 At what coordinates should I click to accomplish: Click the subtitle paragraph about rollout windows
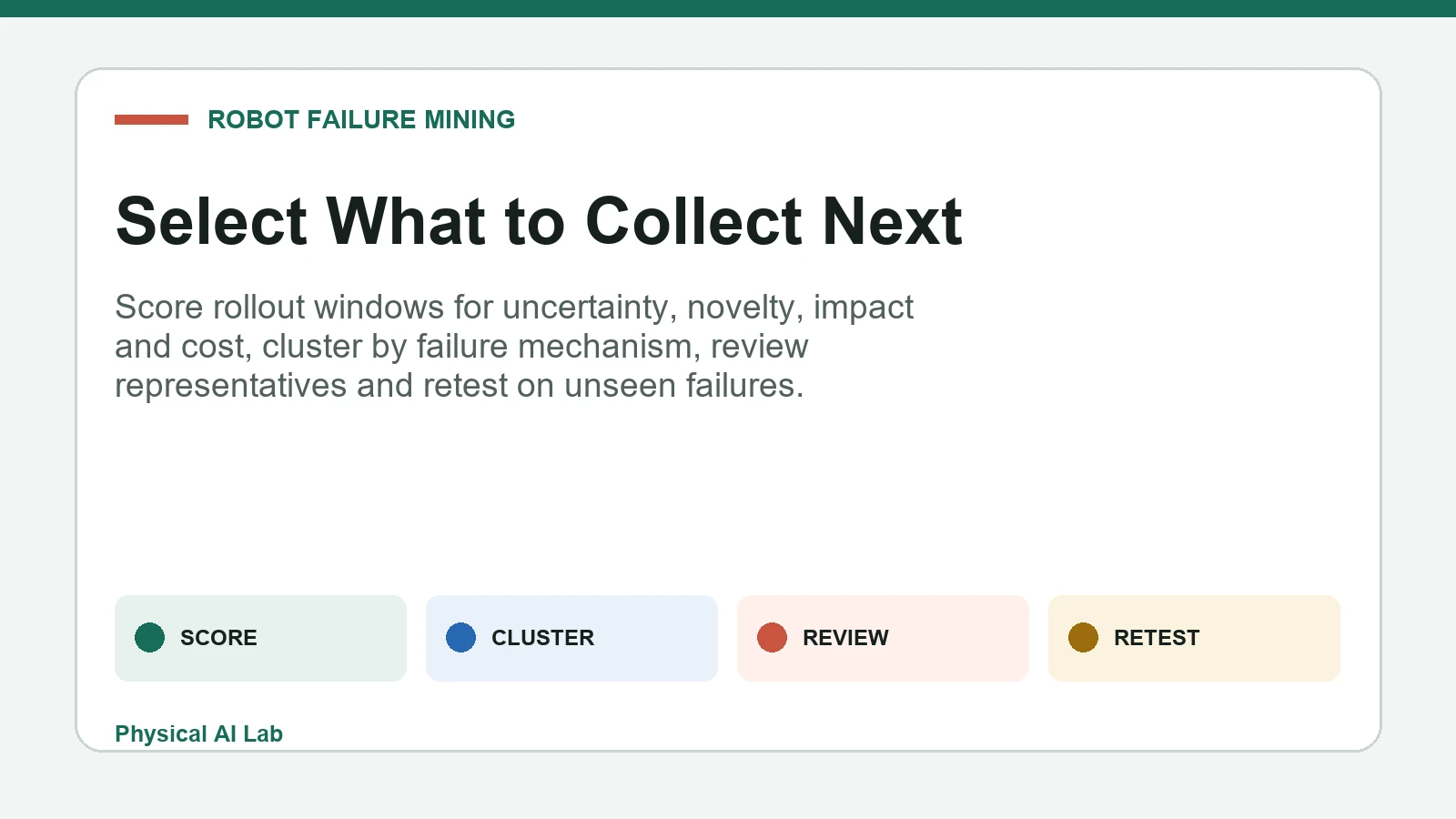pos(514,346)
